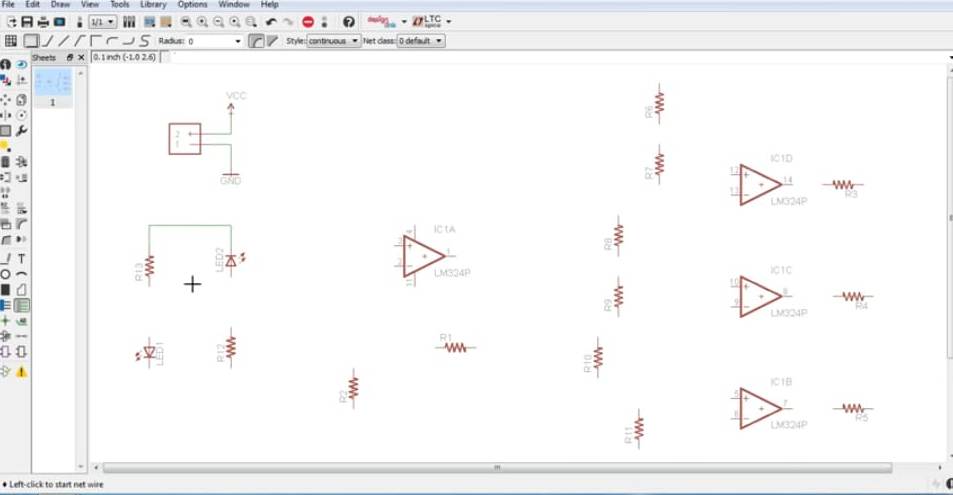Open the Tools menu

(120, 4)
